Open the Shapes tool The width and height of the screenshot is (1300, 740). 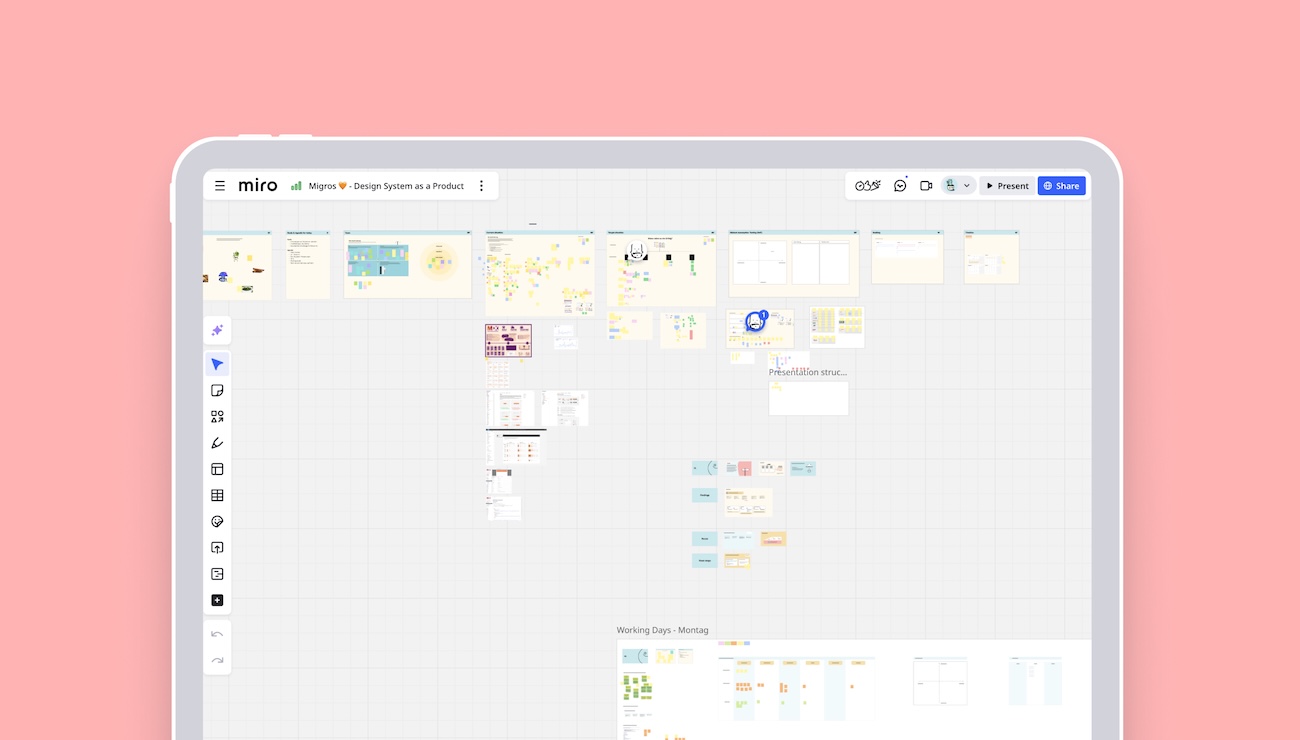pyautogui.click(x=217, y=417)
